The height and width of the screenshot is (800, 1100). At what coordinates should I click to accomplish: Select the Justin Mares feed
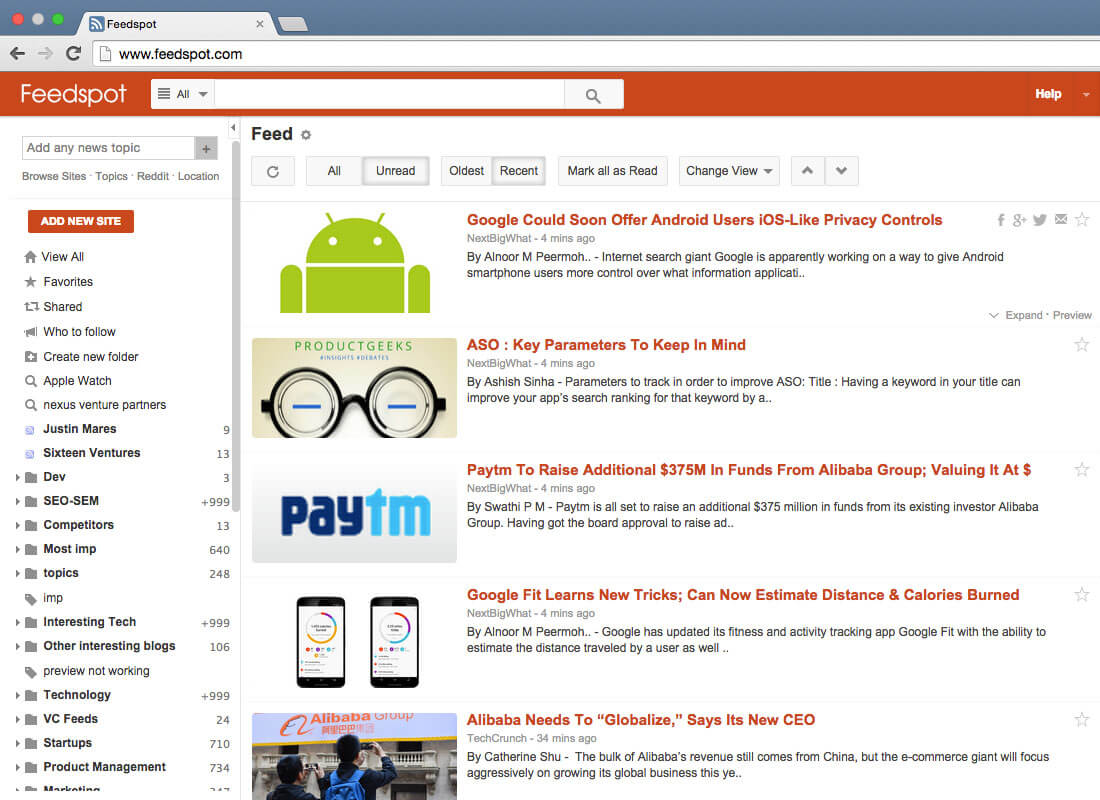click(80, 429)
